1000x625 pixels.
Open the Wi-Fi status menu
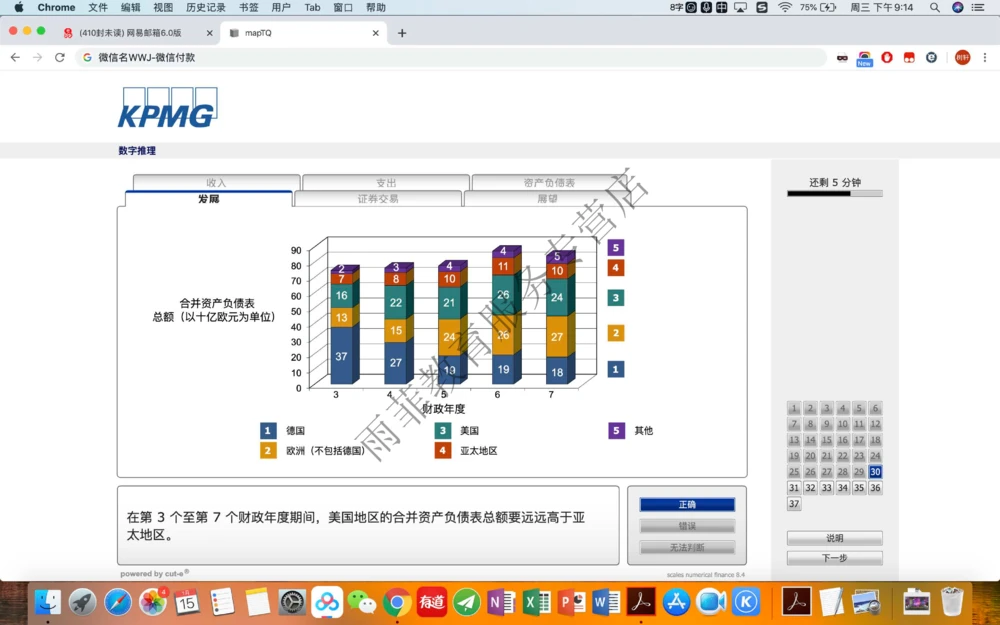pyautogui.click(x=785, y=7)
